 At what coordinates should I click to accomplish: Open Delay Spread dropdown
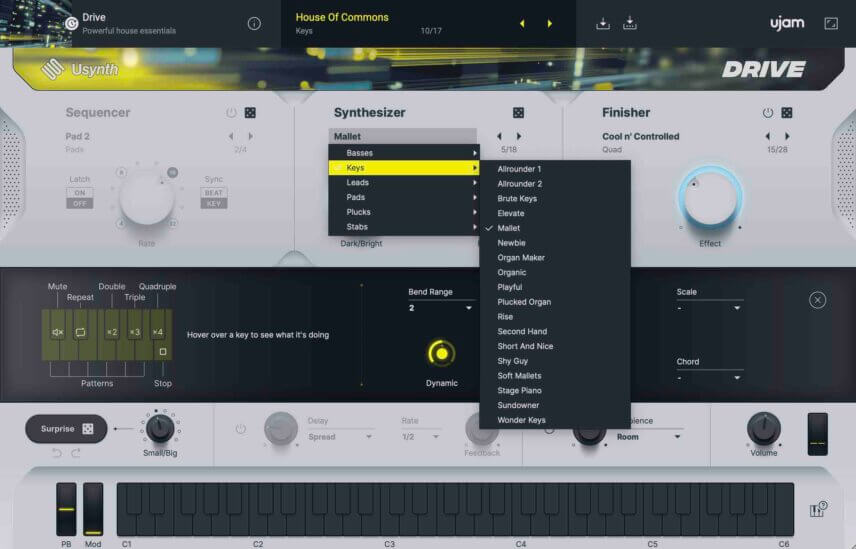pyautogui.click(x=340, y=437)
